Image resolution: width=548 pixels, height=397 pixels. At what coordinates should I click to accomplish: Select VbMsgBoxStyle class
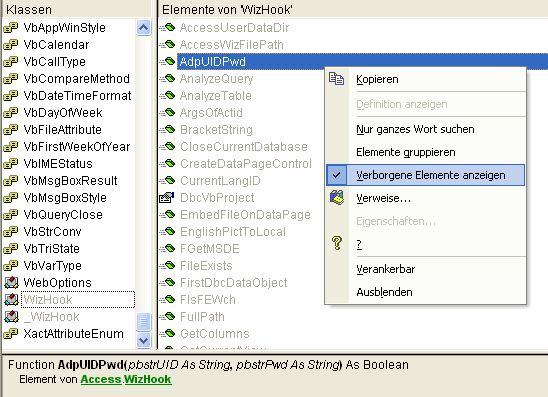click(x=65, y=198)
